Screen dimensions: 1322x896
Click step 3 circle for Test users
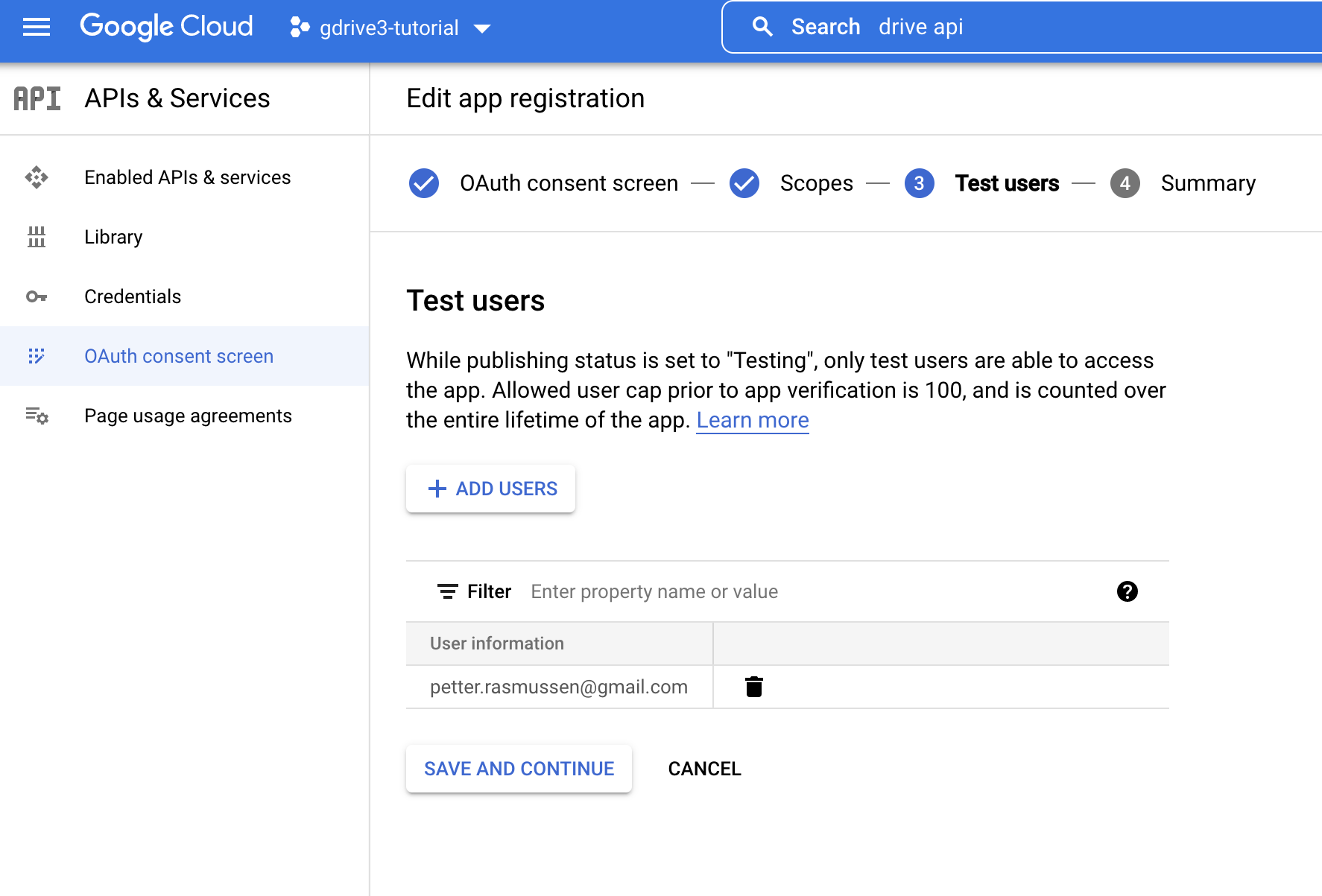(920, 183)
